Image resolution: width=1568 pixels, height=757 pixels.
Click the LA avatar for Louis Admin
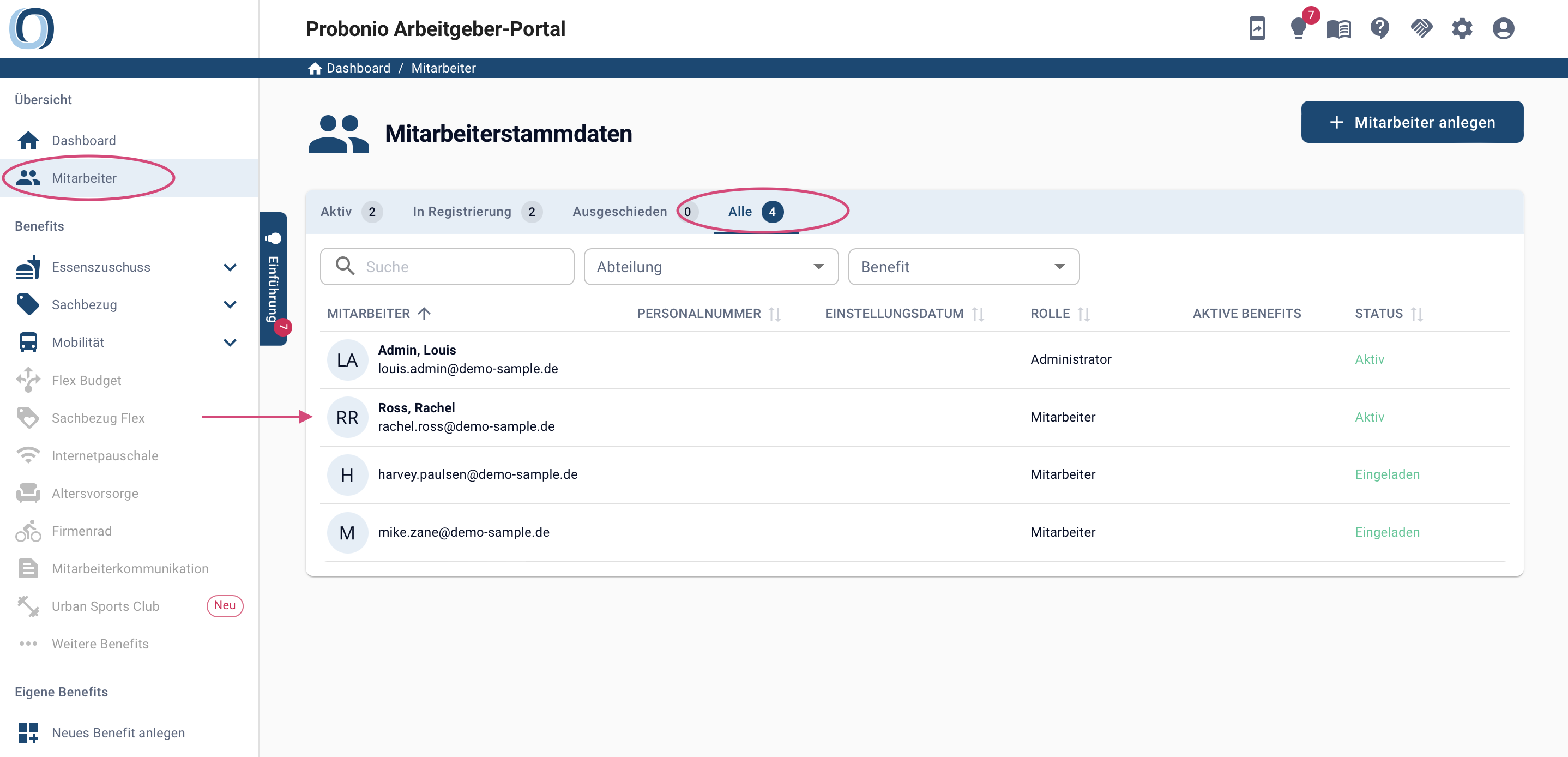coord(347,360)
